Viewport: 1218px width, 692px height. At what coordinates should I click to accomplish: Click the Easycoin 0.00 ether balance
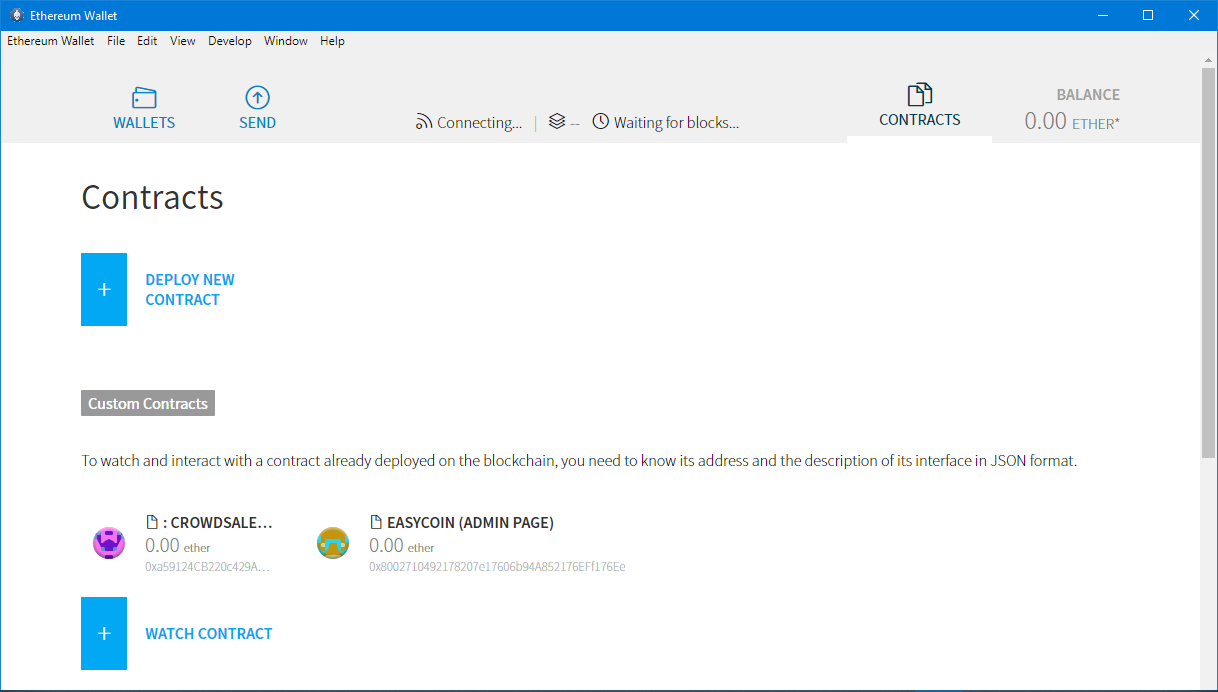402,546
